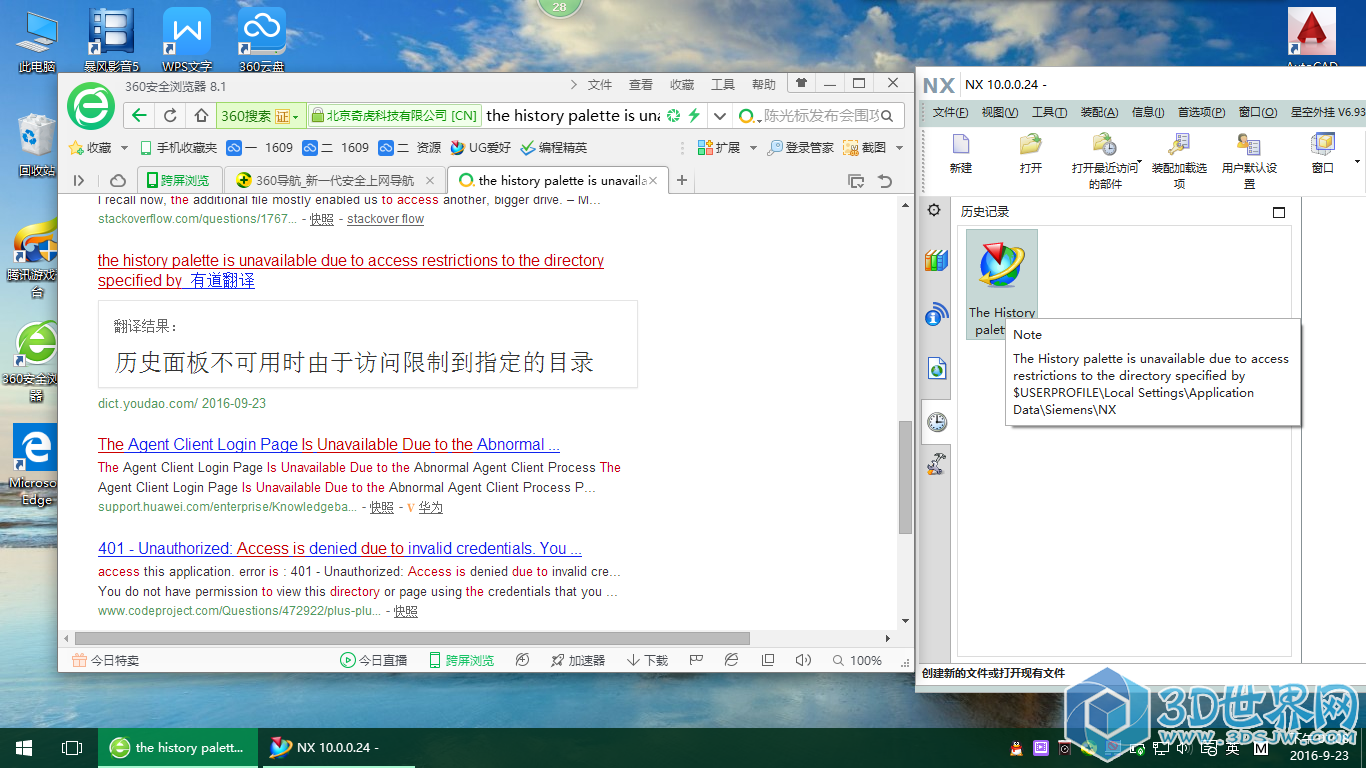Click 跨屏浏览 in browser status bar
Image resolution: width=1366 pixels, height=768 pixels.
[x=461, y=660]
